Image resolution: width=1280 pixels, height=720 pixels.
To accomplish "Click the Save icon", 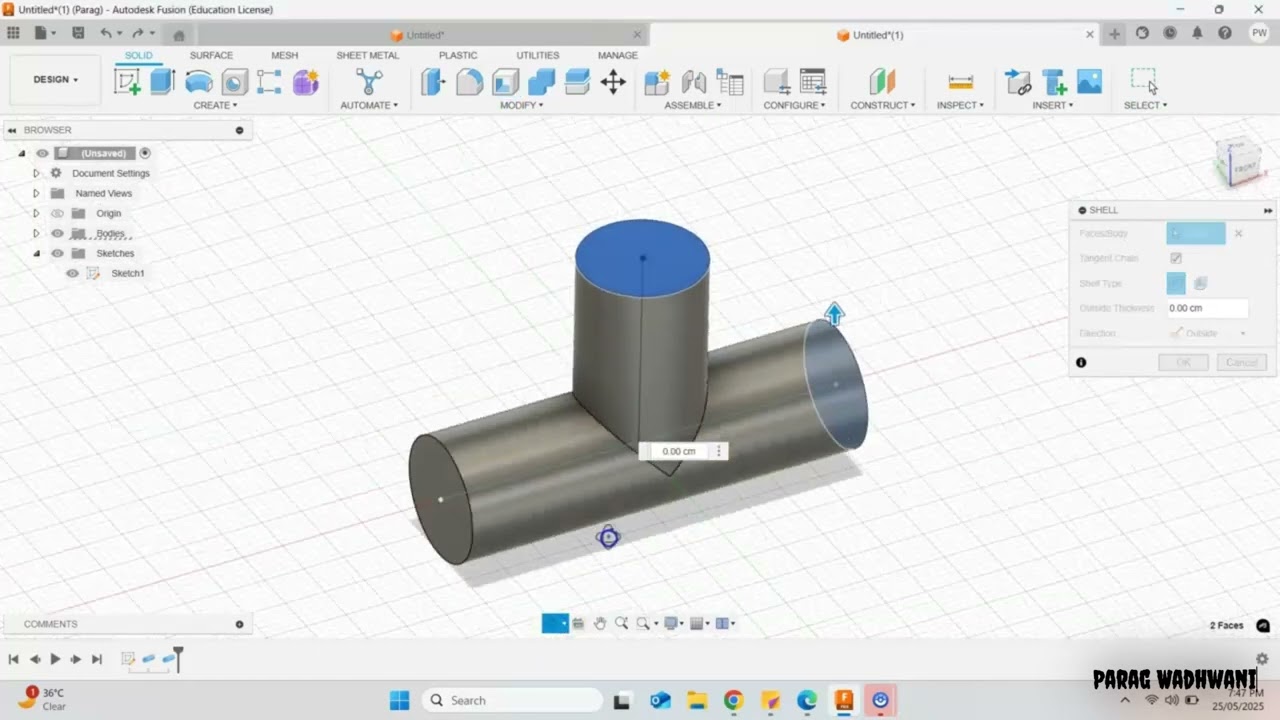I will point(78,33).
